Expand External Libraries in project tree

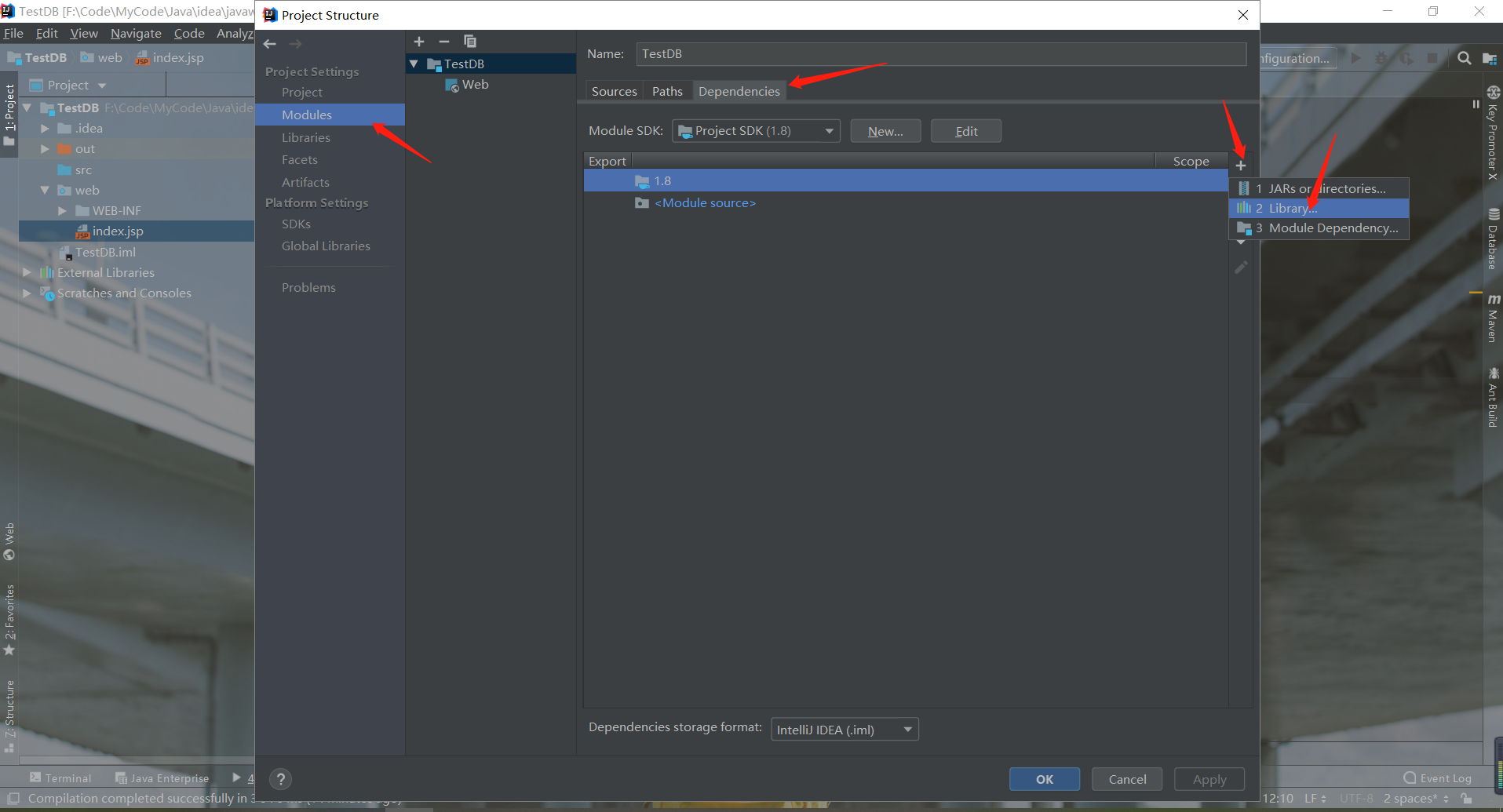pyautogui.click(x=27, y=272)
